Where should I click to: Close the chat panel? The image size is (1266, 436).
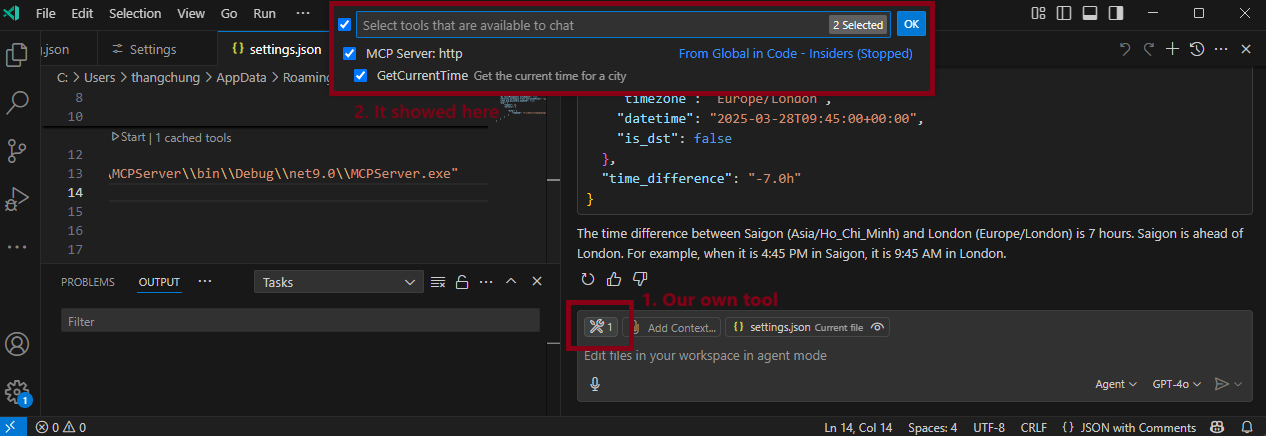coord(1246,49)
